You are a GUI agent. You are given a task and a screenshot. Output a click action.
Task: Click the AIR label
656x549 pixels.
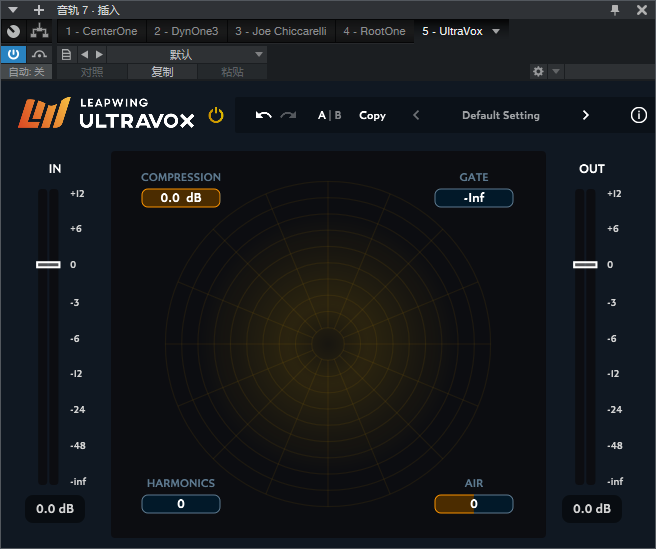pyautogui.click(x=474, y=483)
